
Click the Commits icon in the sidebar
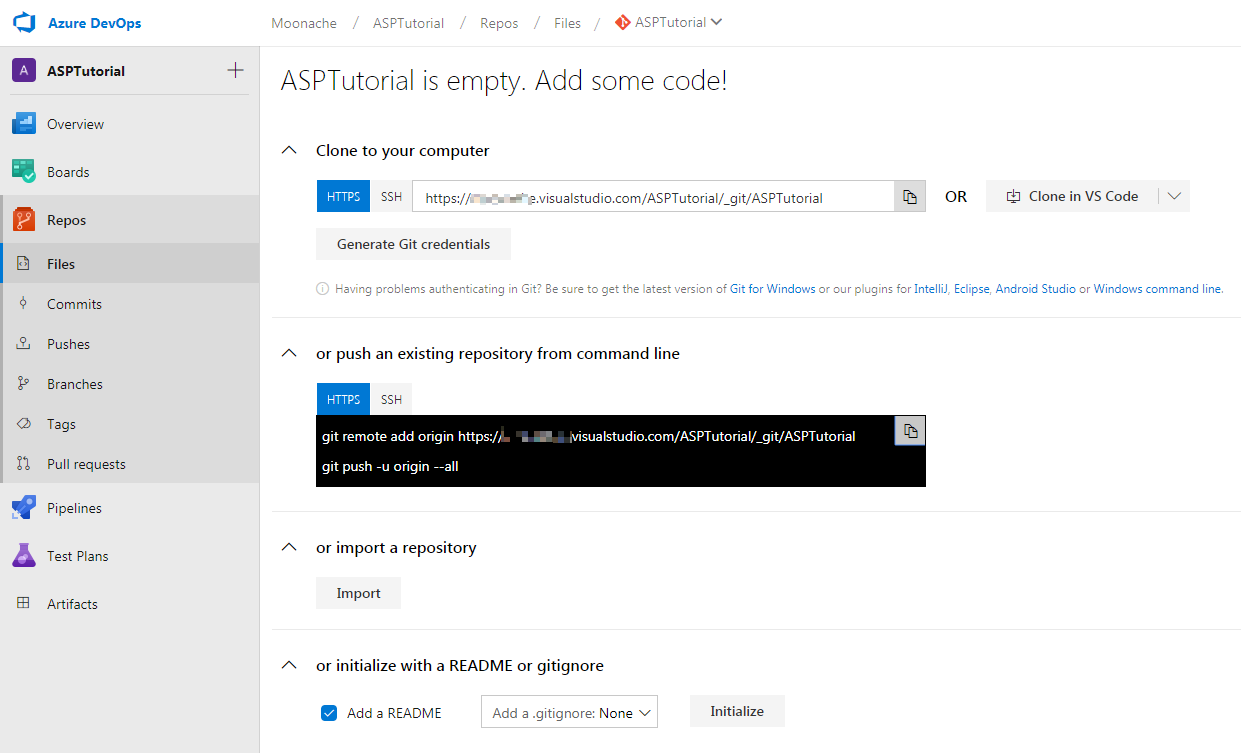coord(24,304)
